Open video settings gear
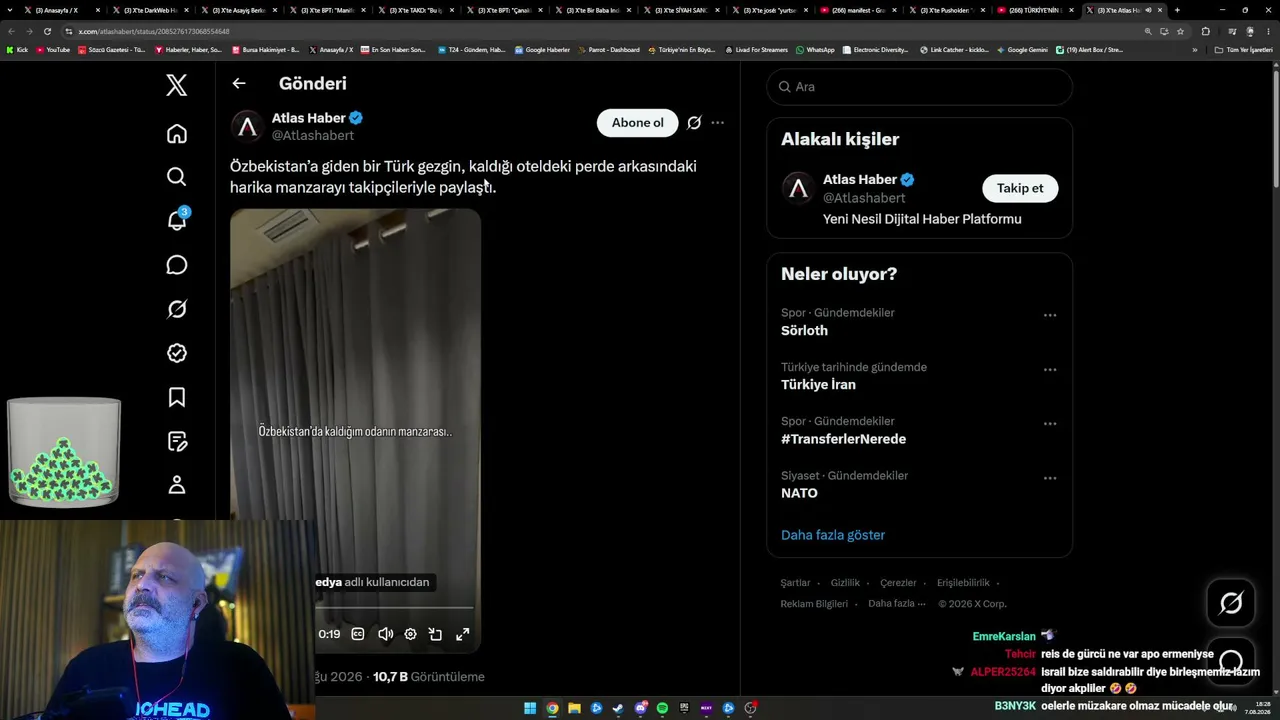The image size is (1280, 720). [410, 634]
